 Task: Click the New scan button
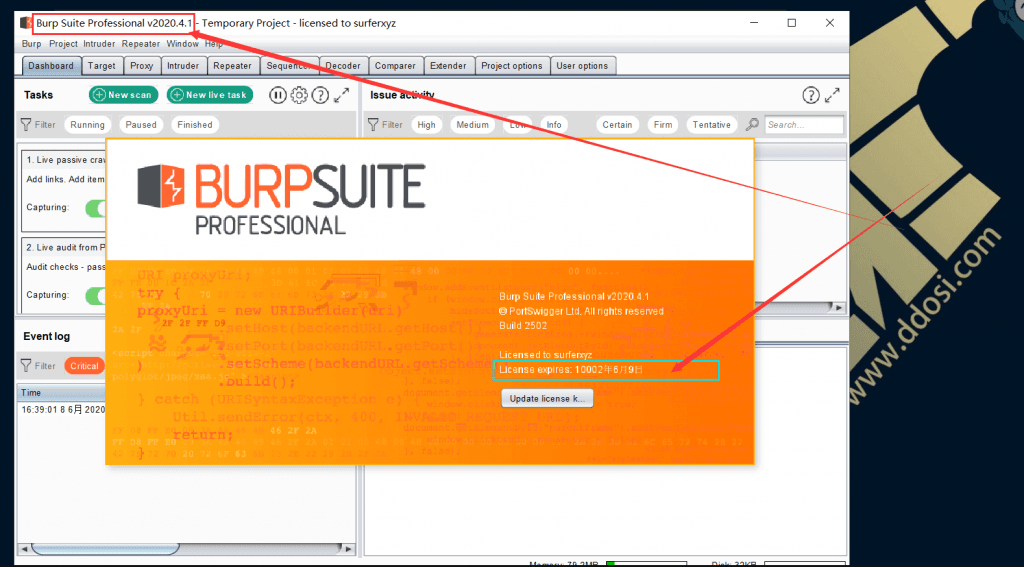[123, 95]
